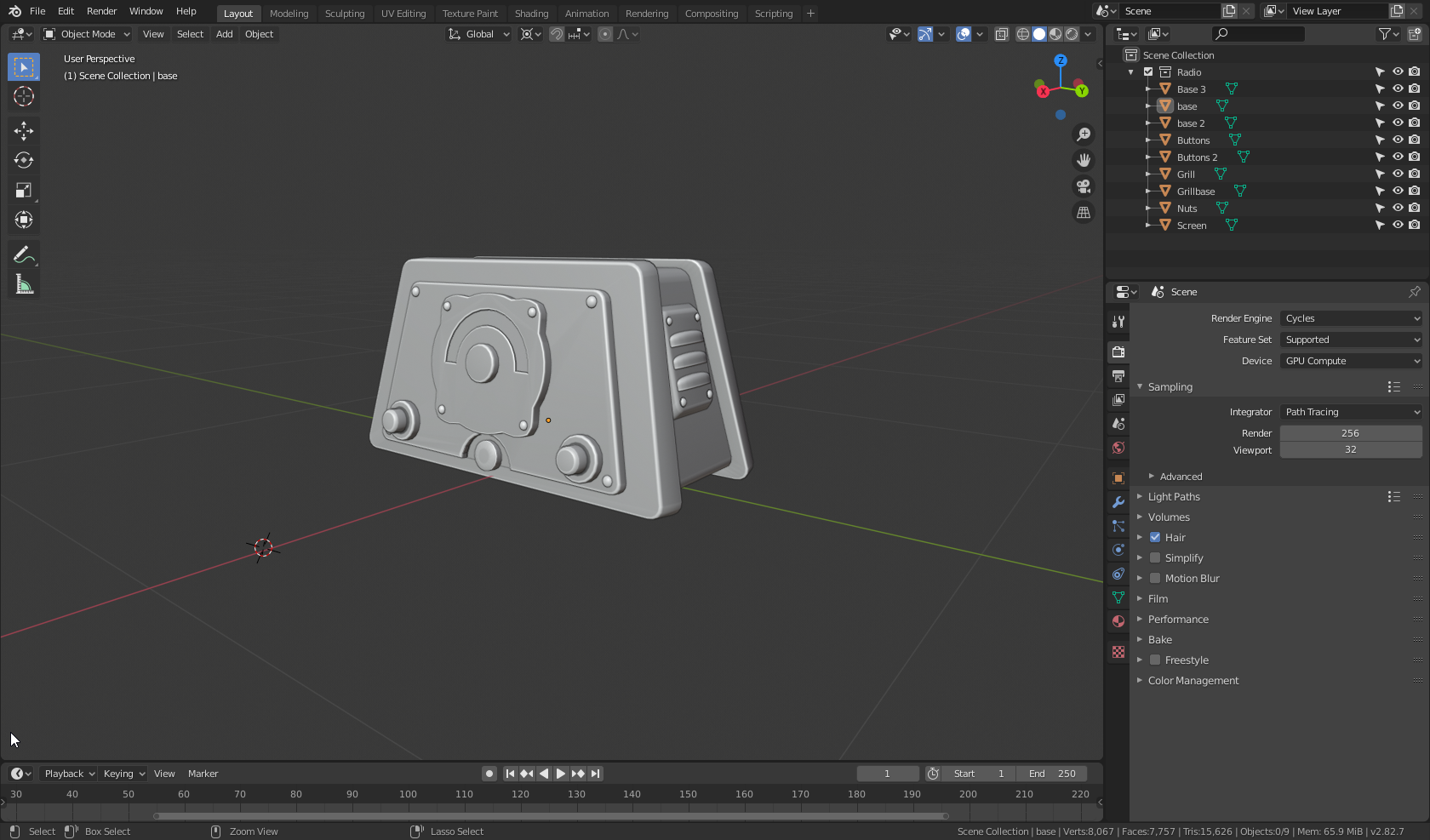Open the Render menu
The width and height of the screenshot is (1430, 840).
[x=101, y=11]
